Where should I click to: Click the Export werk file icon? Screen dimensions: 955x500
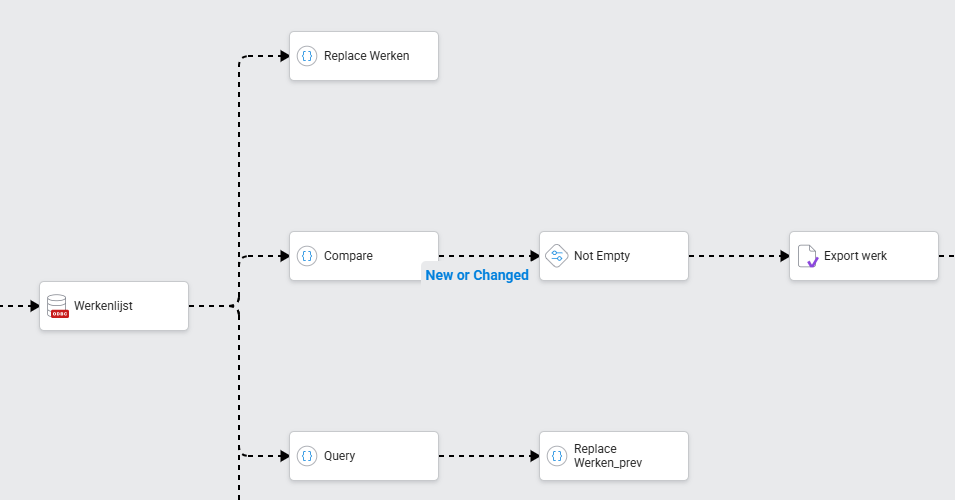[x=807, y=256]
